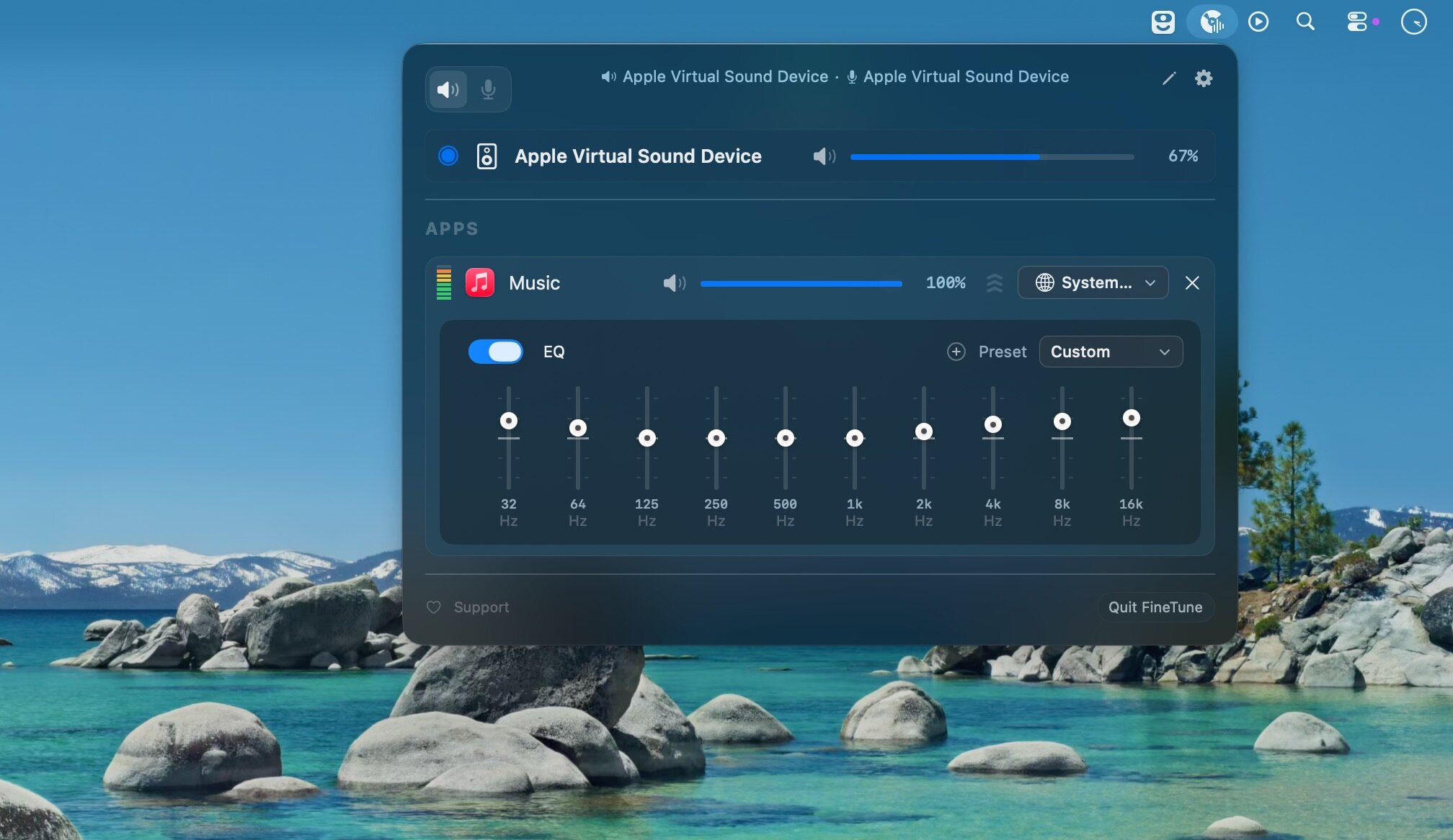Mute Apple Virtual Sound Device speaker icon

824,156
